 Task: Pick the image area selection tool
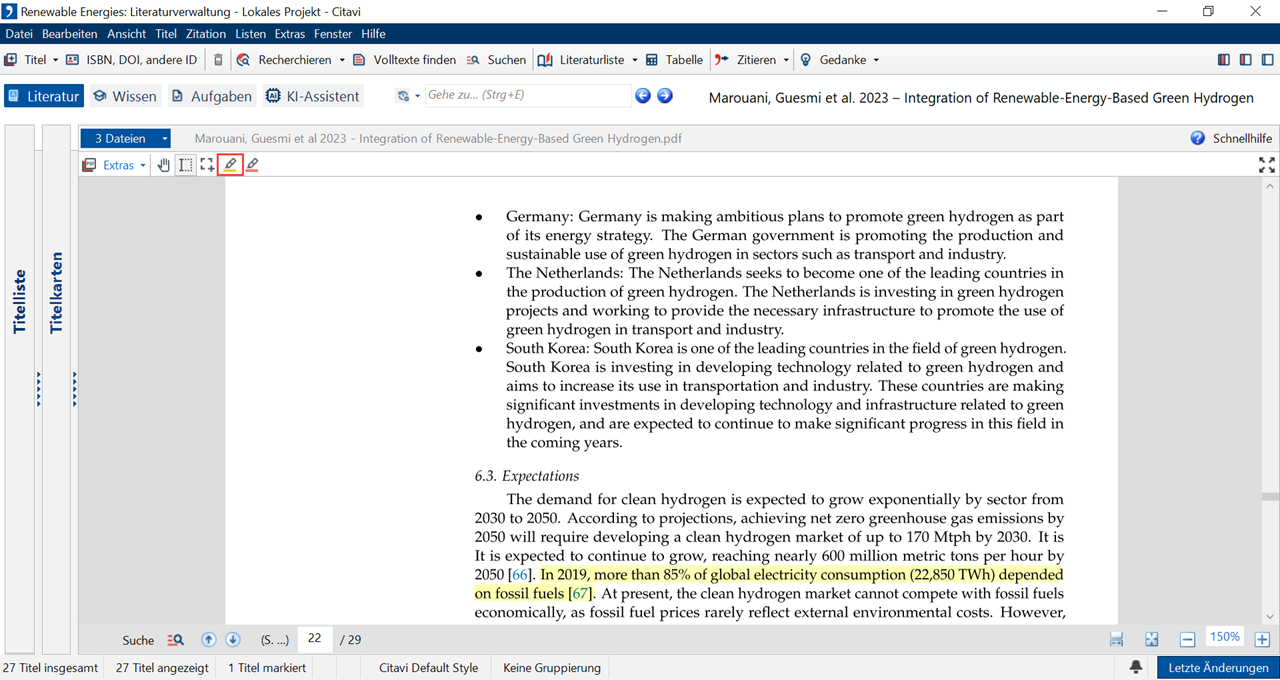coord(207,165)
